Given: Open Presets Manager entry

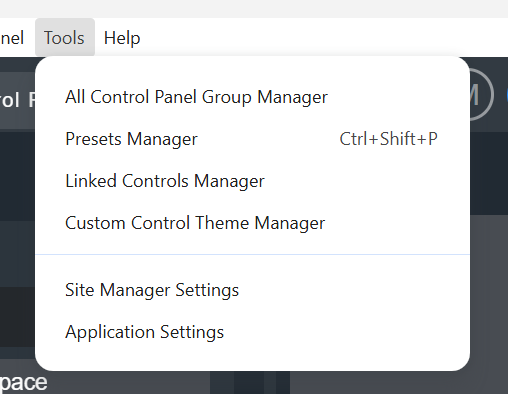Looking at the screenshot, I should click(252, 139).
